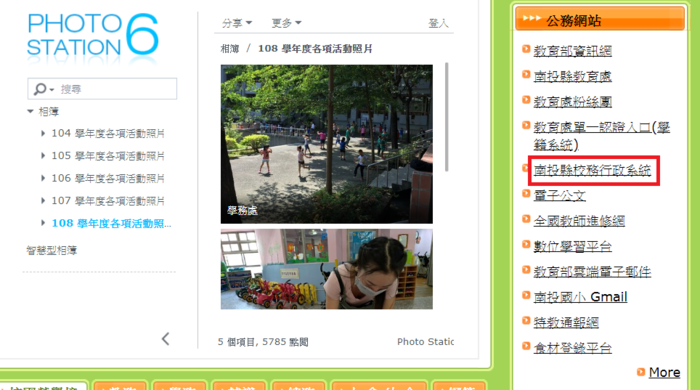
Task: Open 南投縣校務行政系統 link
Action: [592, 170]
